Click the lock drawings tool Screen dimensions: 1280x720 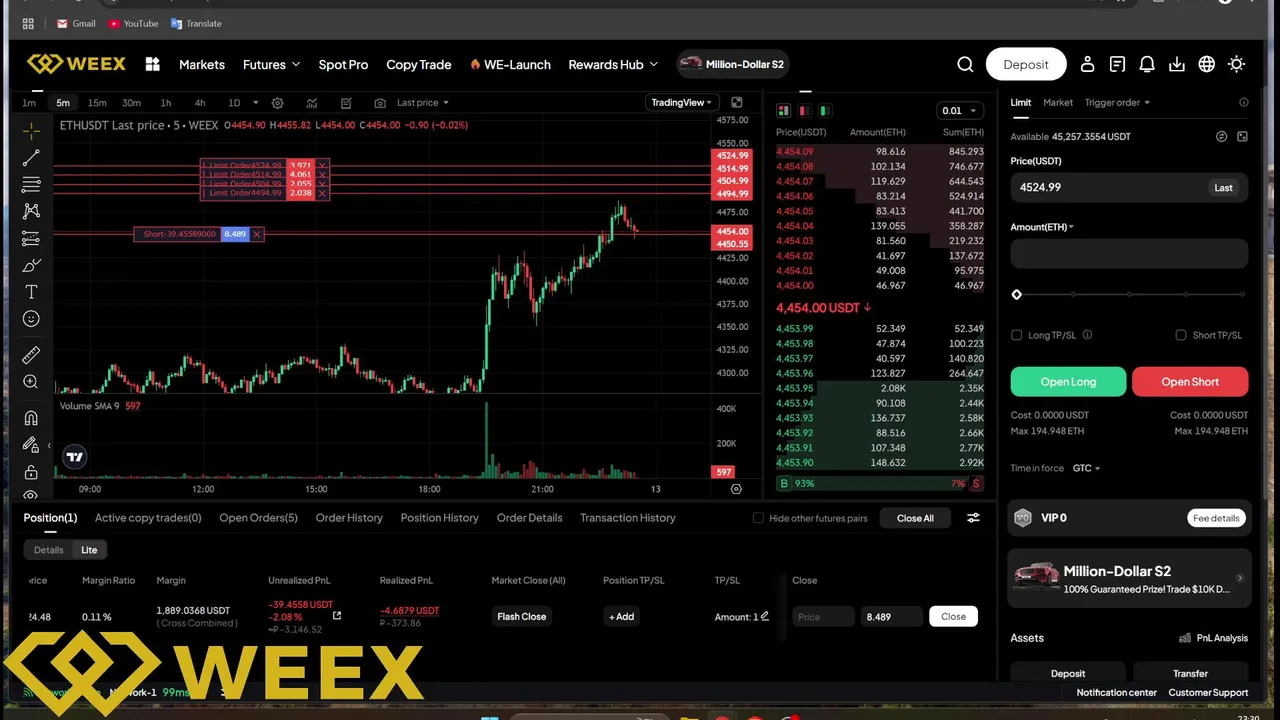31,472
